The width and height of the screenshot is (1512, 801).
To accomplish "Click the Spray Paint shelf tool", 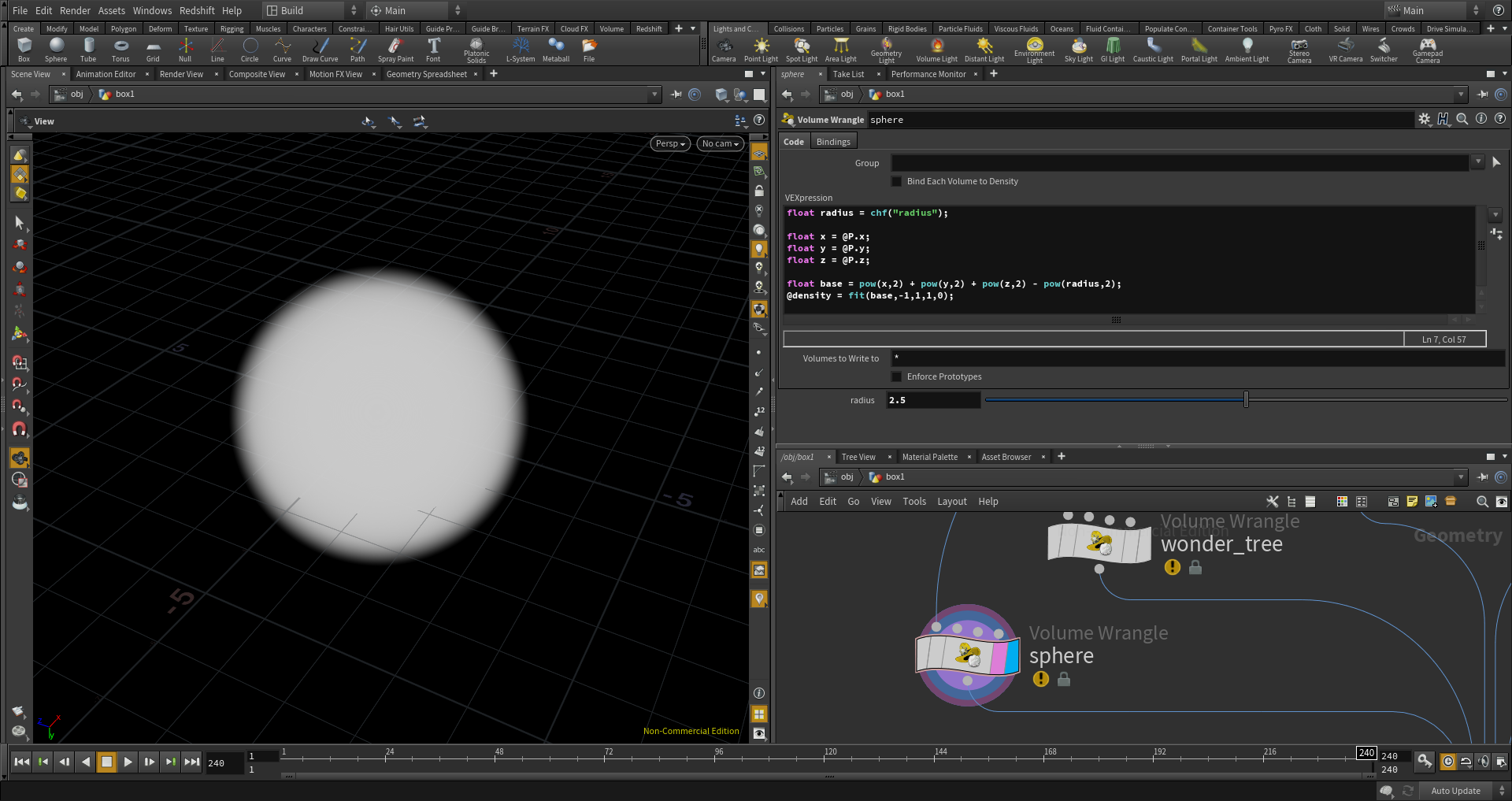I will [x=395, y=50].
